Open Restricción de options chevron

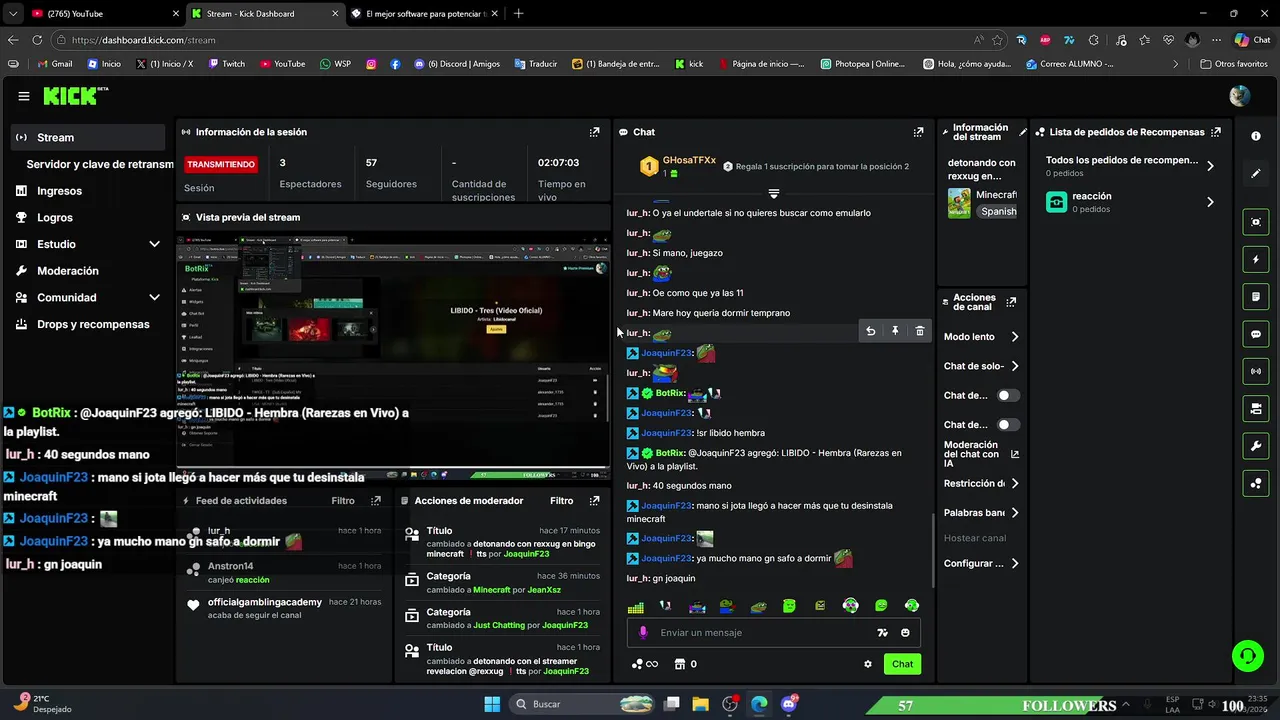coord(1014,484)
